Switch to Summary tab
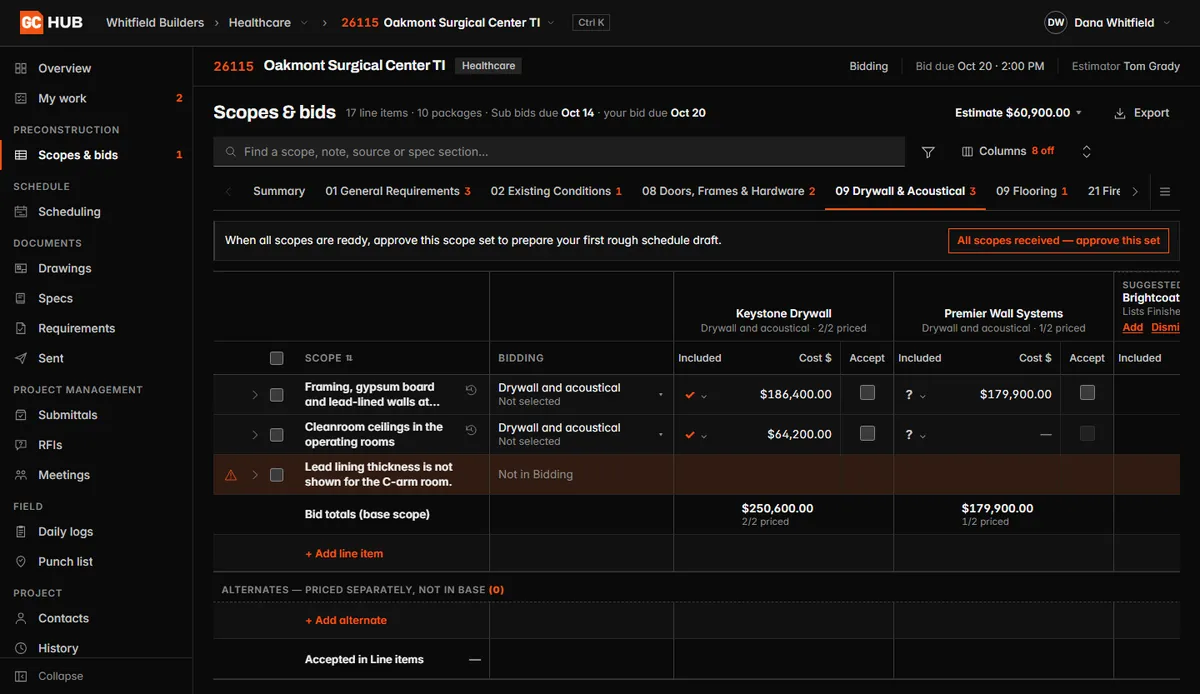Screen dimensions: 1200x694 tap(279, 191)
